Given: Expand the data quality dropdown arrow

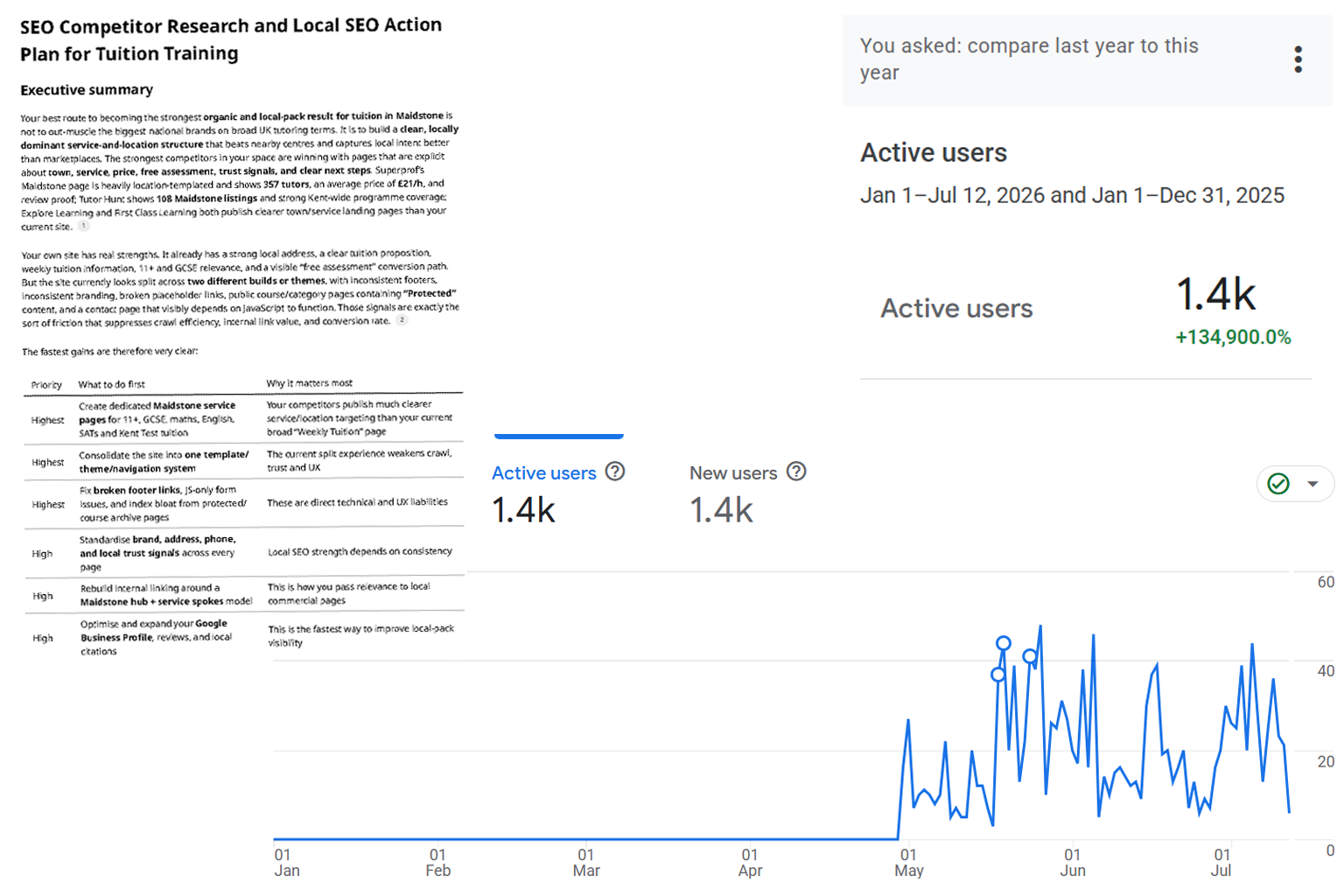Looking at the screenshot, I should 1312,484.
